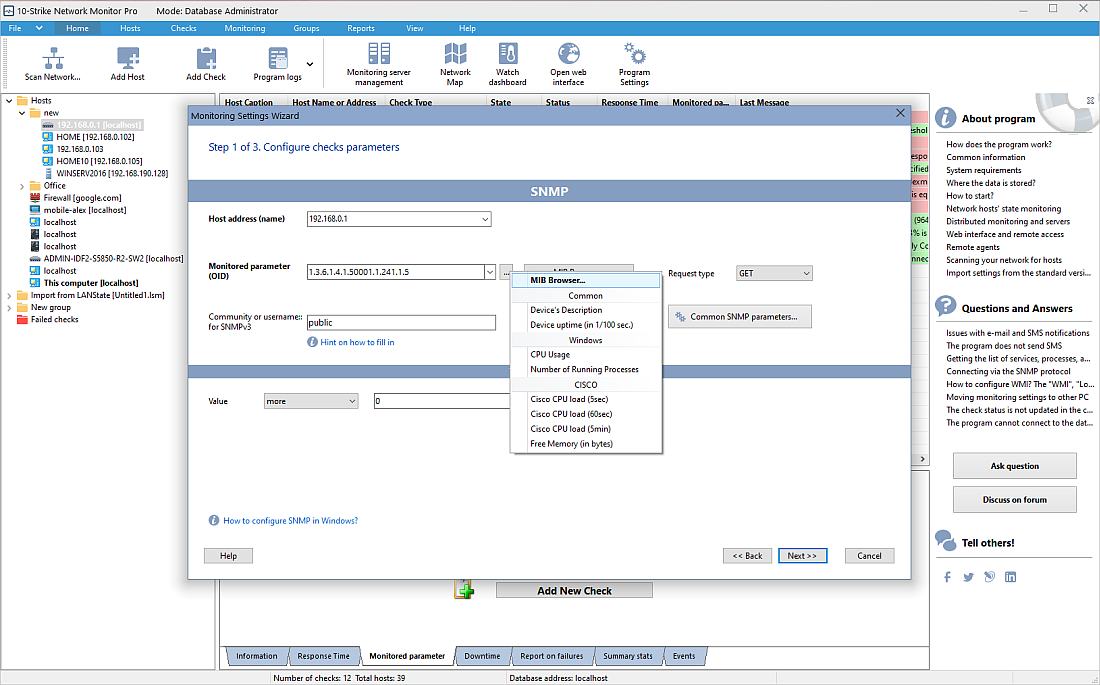The width and height of the screenshot is (1100, 685).
Task: Click the LinkedIn share icon
Action: tap(1010, 577)
